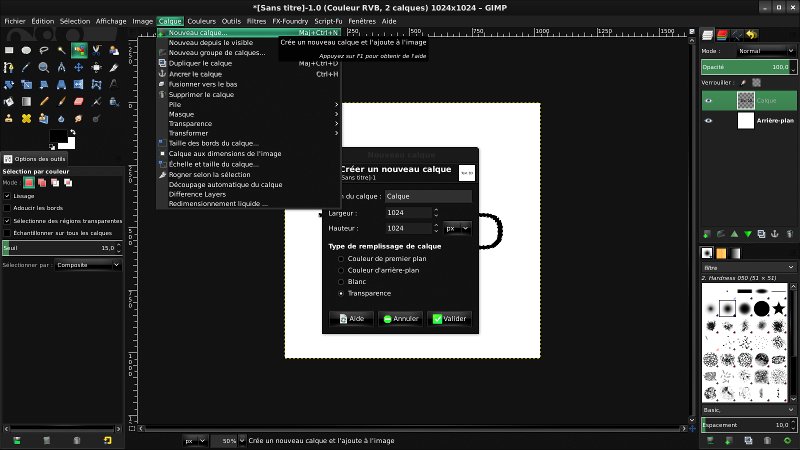
Task: Toggle the Lissage checkbox
Action: [x=7, y=196]
